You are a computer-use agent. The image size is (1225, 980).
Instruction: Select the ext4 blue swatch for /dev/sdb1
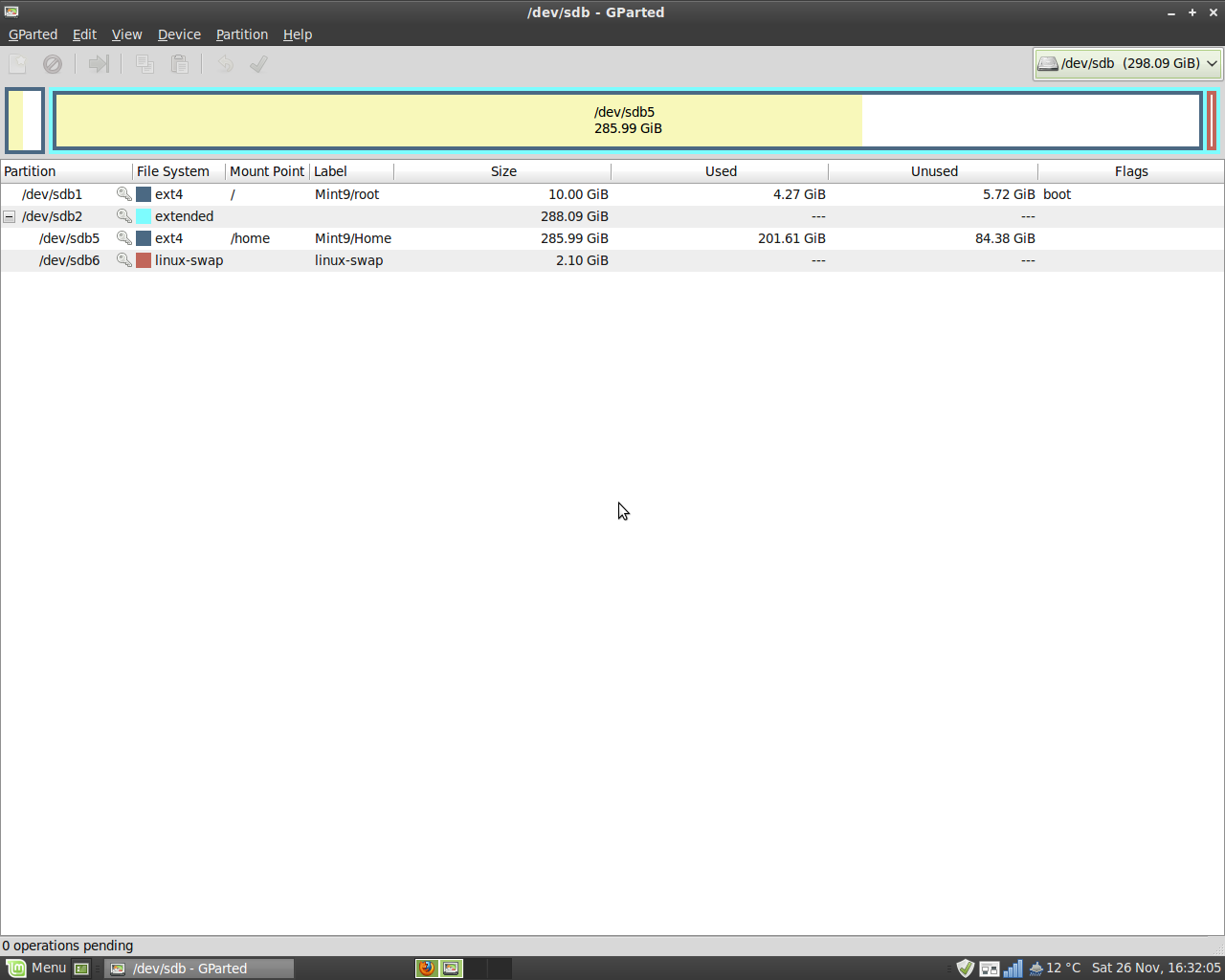pyautogui.click(x=144, y=194)
